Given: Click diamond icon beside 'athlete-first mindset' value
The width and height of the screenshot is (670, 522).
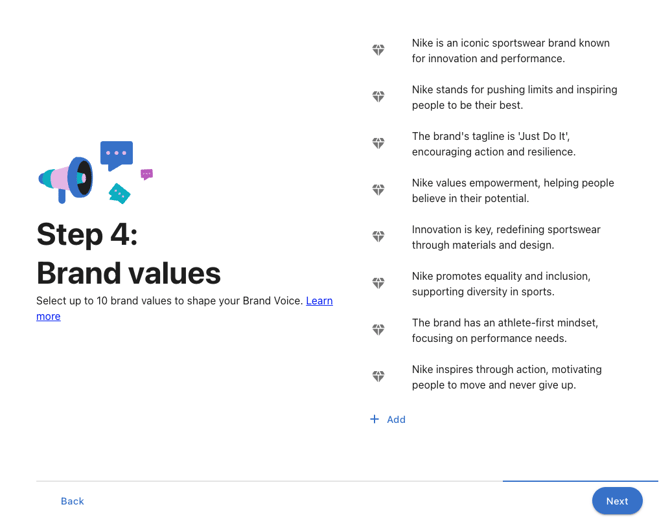Looking at the screenshot, I should tap(378, 329).
